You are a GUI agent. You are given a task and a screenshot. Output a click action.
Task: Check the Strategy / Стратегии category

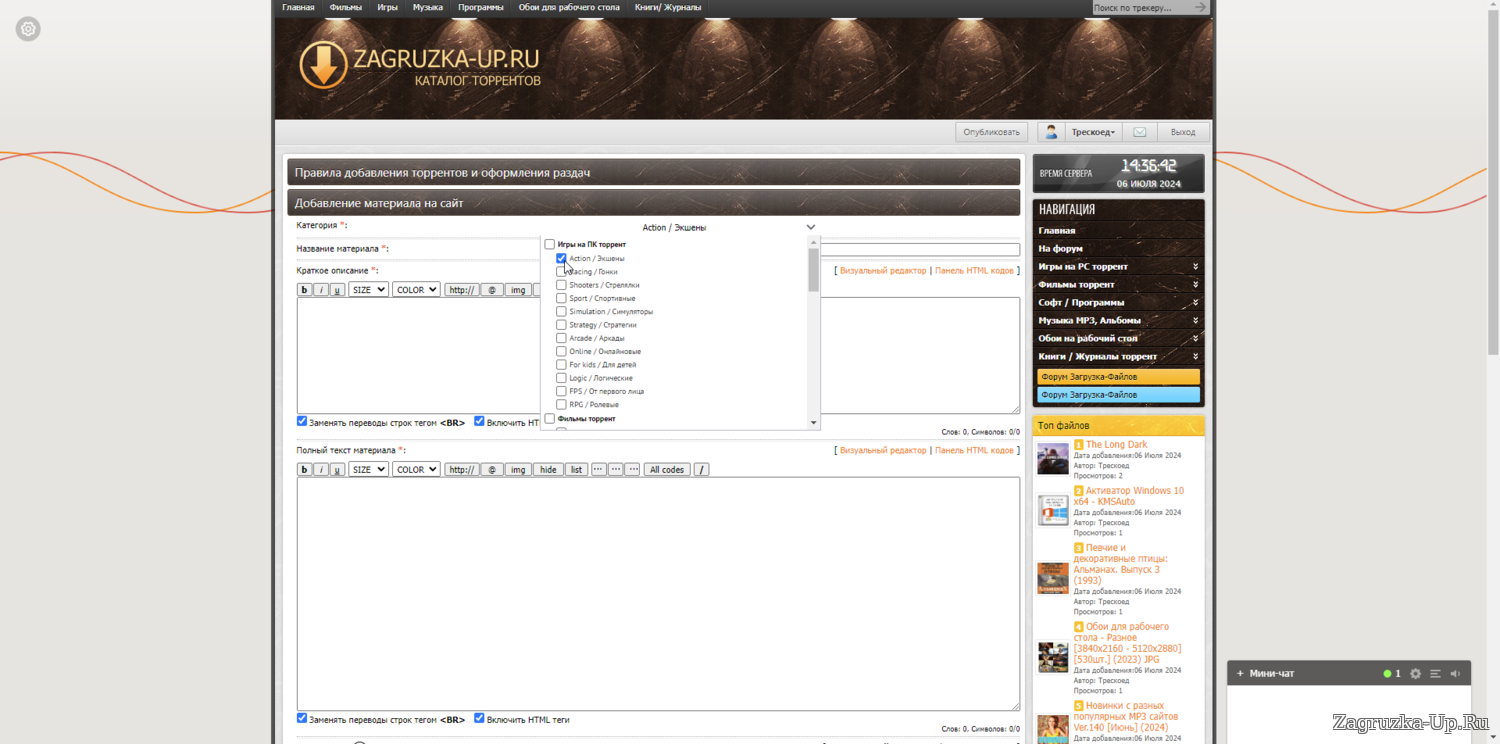(561, 325)
